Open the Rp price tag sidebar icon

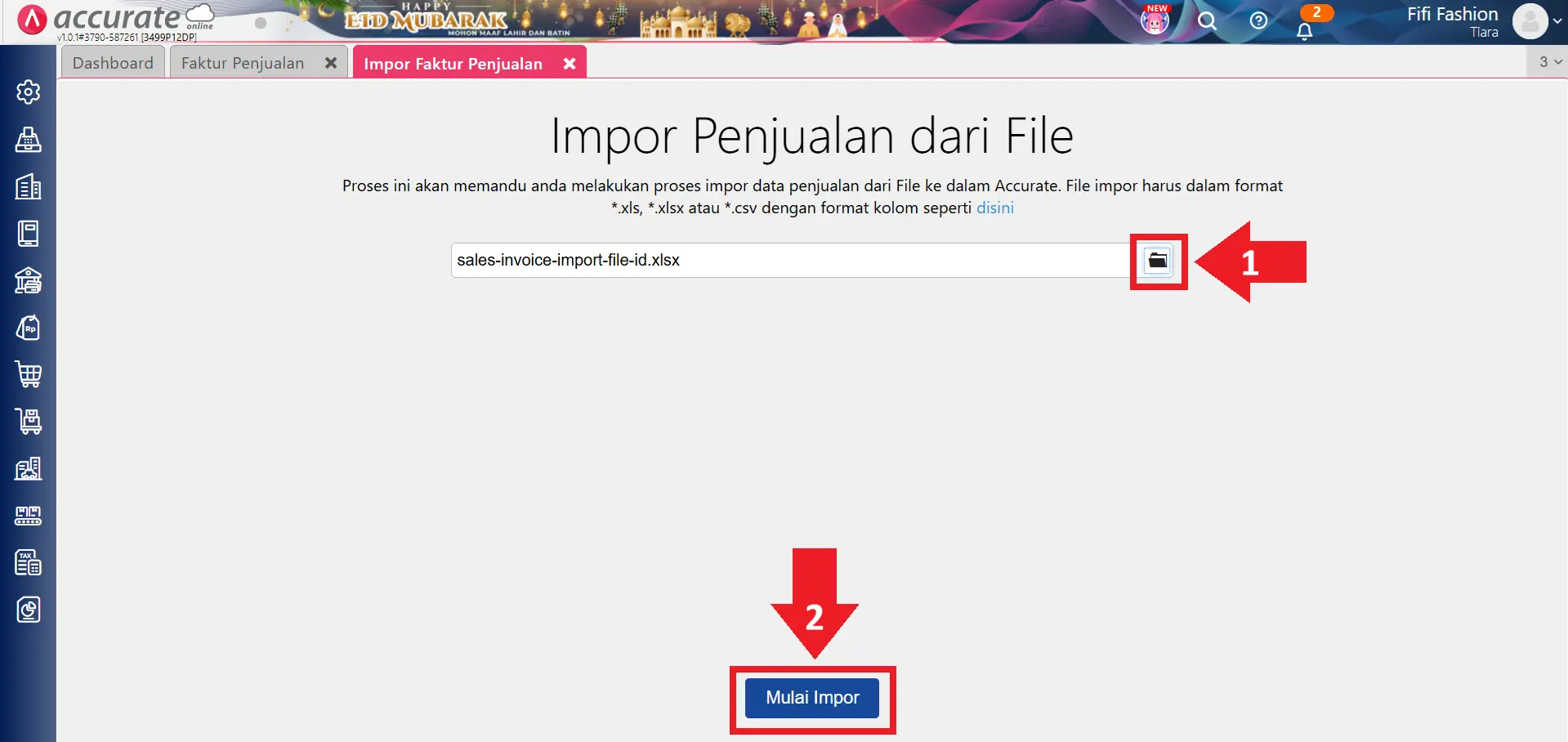click(29, 327)
